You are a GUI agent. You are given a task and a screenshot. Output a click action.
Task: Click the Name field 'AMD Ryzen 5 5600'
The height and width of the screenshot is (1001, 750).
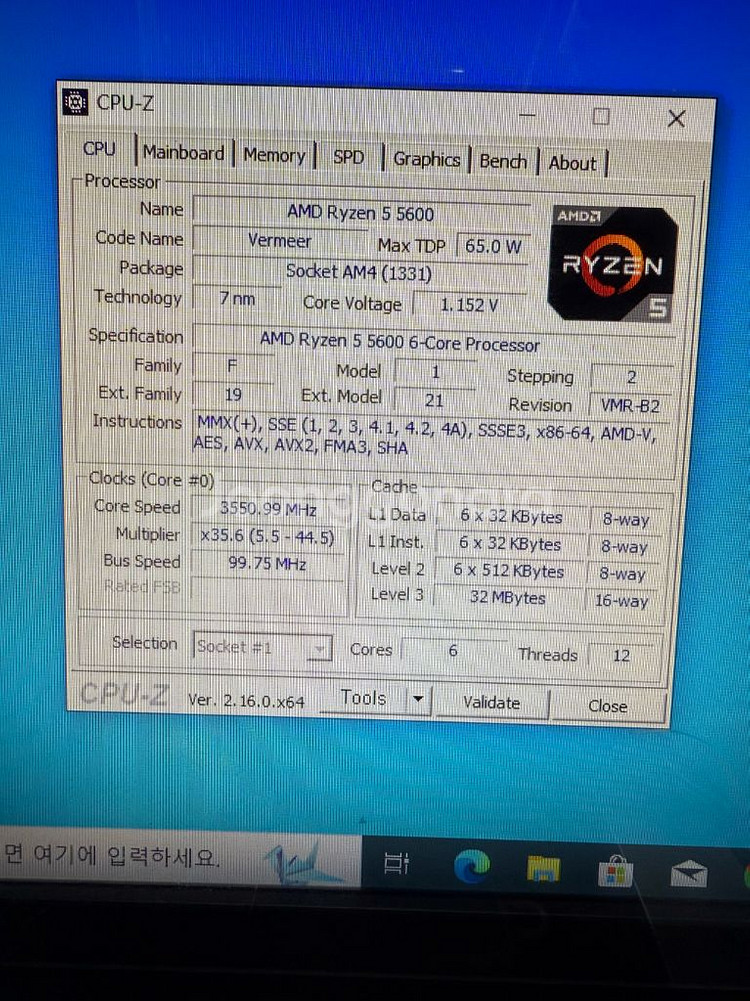click(361, 212)
